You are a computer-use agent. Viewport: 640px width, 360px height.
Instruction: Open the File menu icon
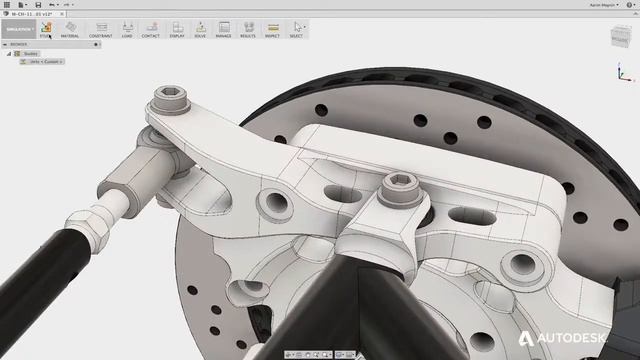[x=21, y=5]
